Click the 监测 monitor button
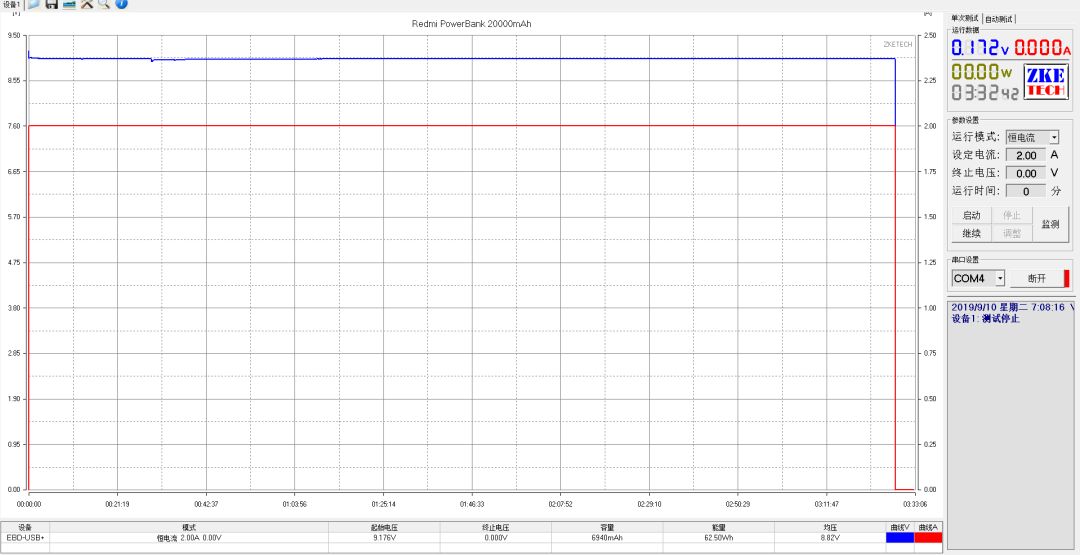 point(1050,224)
